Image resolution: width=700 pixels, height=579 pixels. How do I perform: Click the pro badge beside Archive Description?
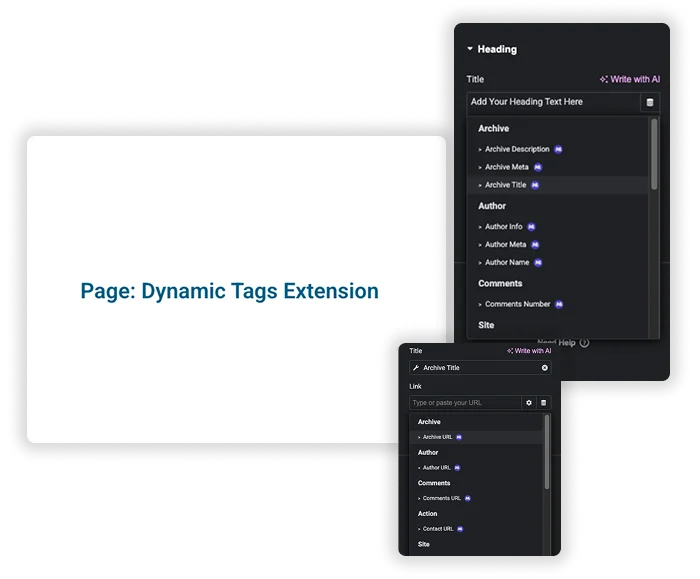[558, 150]
